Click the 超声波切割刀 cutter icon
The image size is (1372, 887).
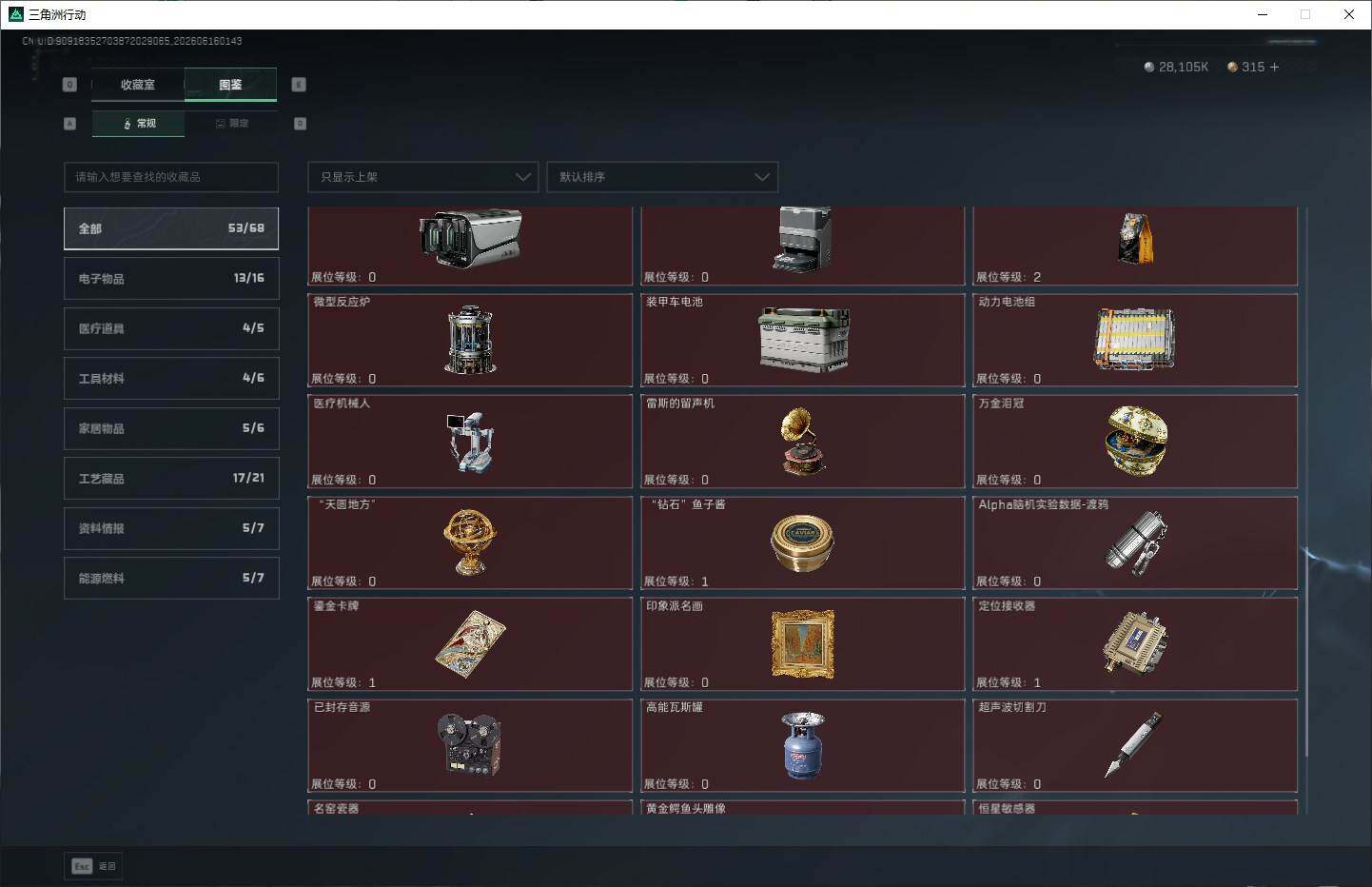1134,744
